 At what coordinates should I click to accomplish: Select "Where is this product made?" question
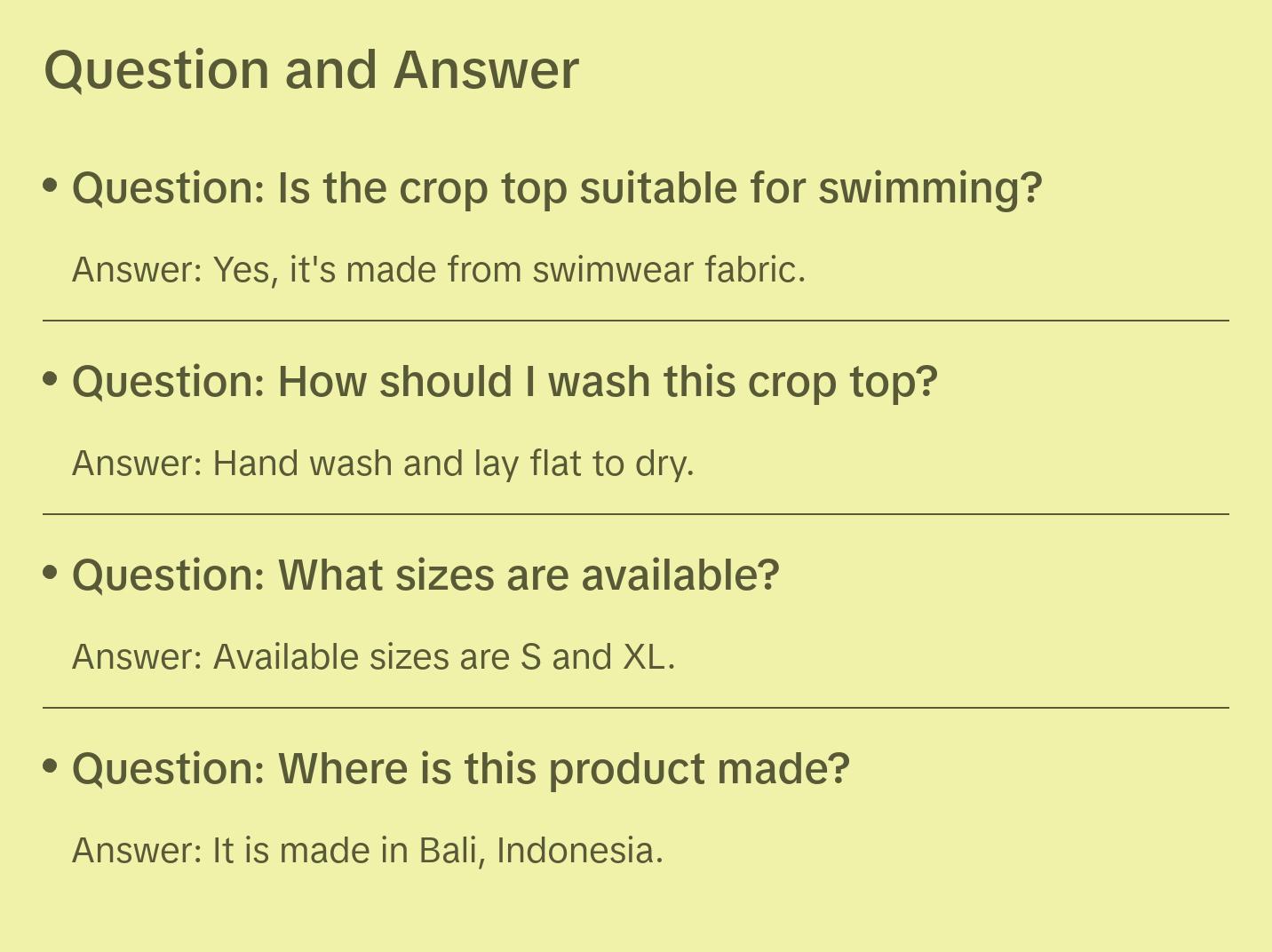(460, 769)
